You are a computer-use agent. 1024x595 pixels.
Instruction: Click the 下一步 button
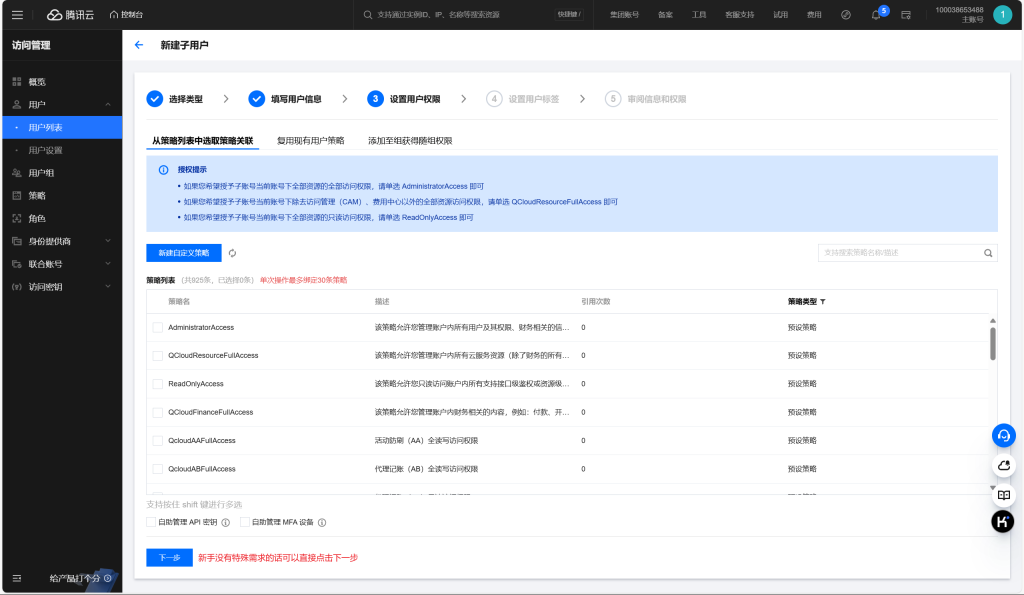(x=169, y=557)
